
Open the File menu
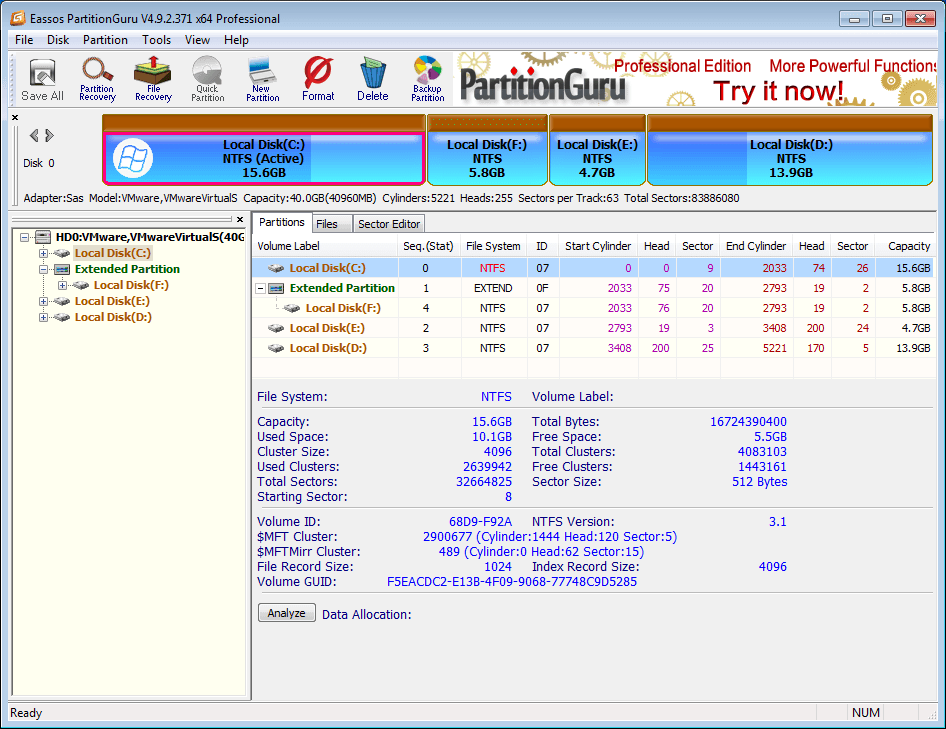(x=24, y=40)
